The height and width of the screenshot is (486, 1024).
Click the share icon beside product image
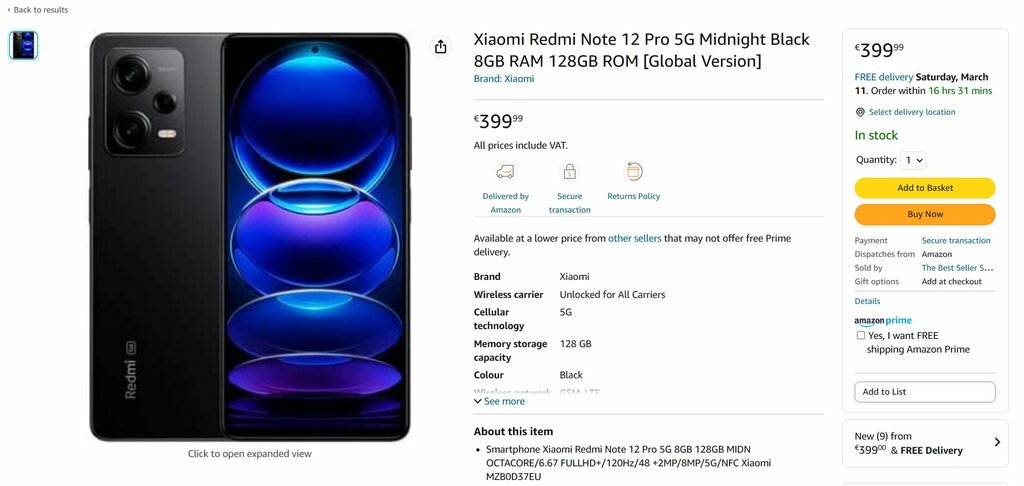point(441,46)
